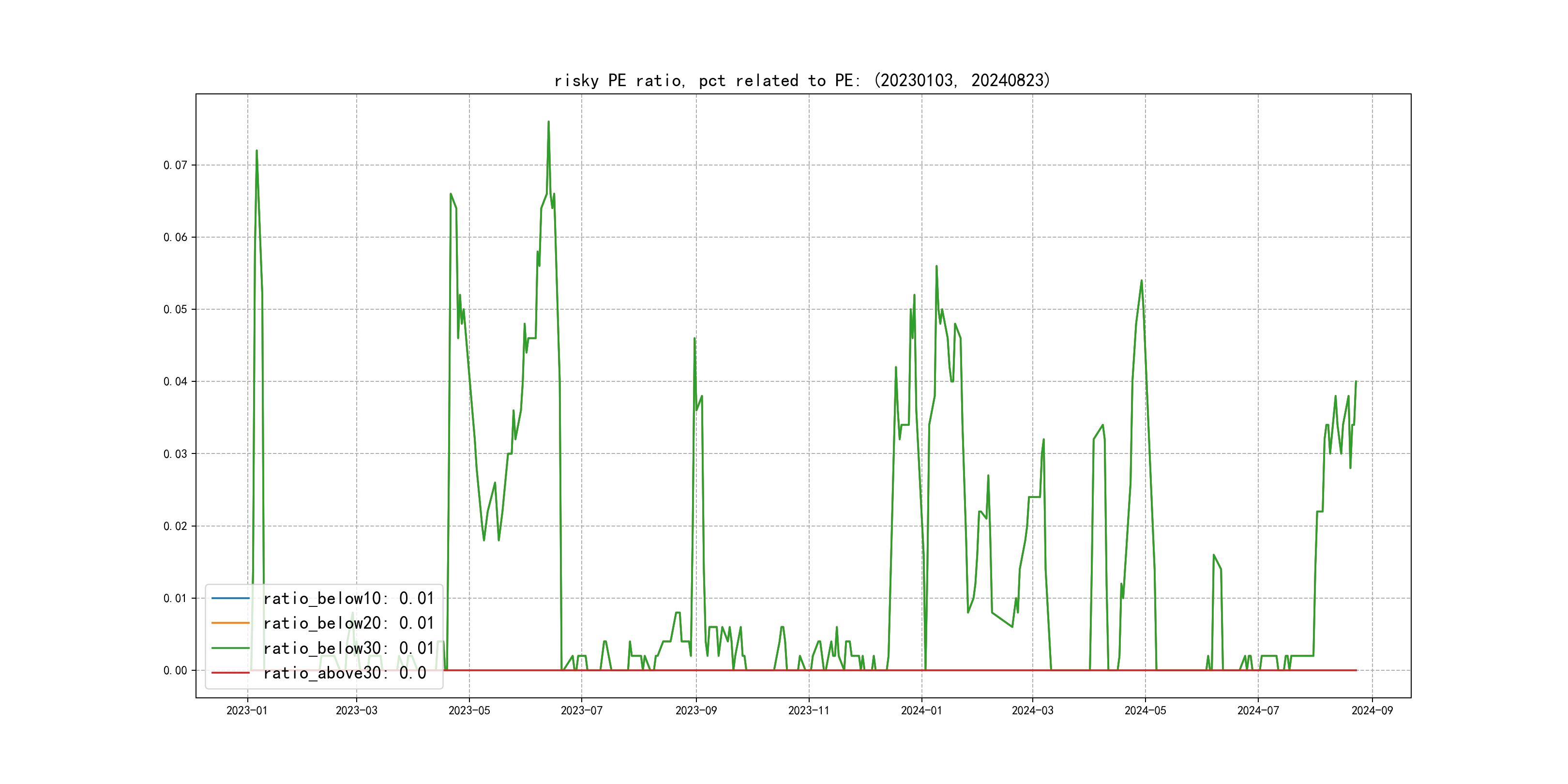The width and height of the screenshot is (1568, 784).
Task: Click the 0.00 y-axis tick label
Action: point(175,670)
